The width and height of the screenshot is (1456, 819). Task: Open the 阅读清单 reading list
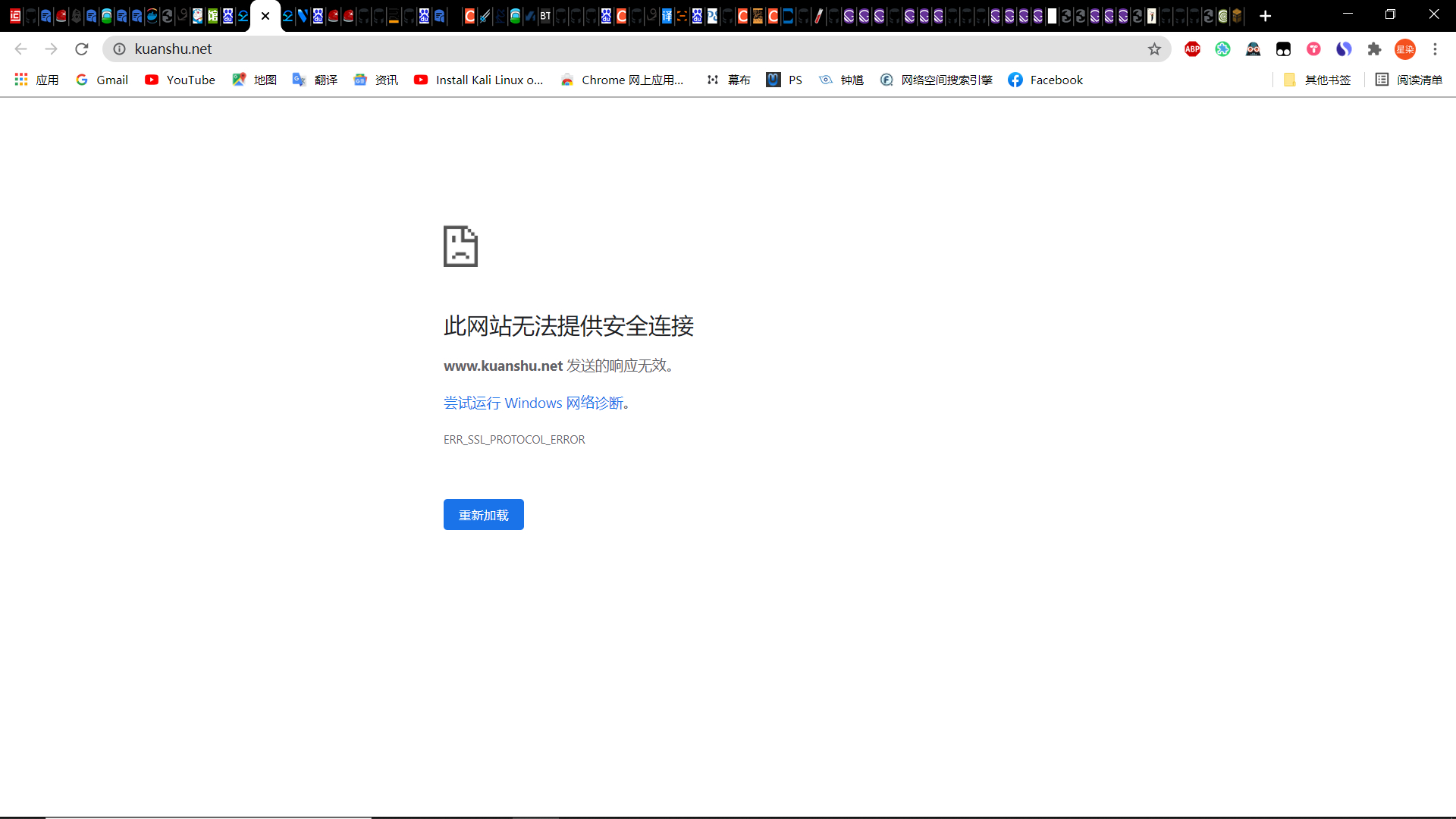pyautogui.click(x=1409, y=80)
